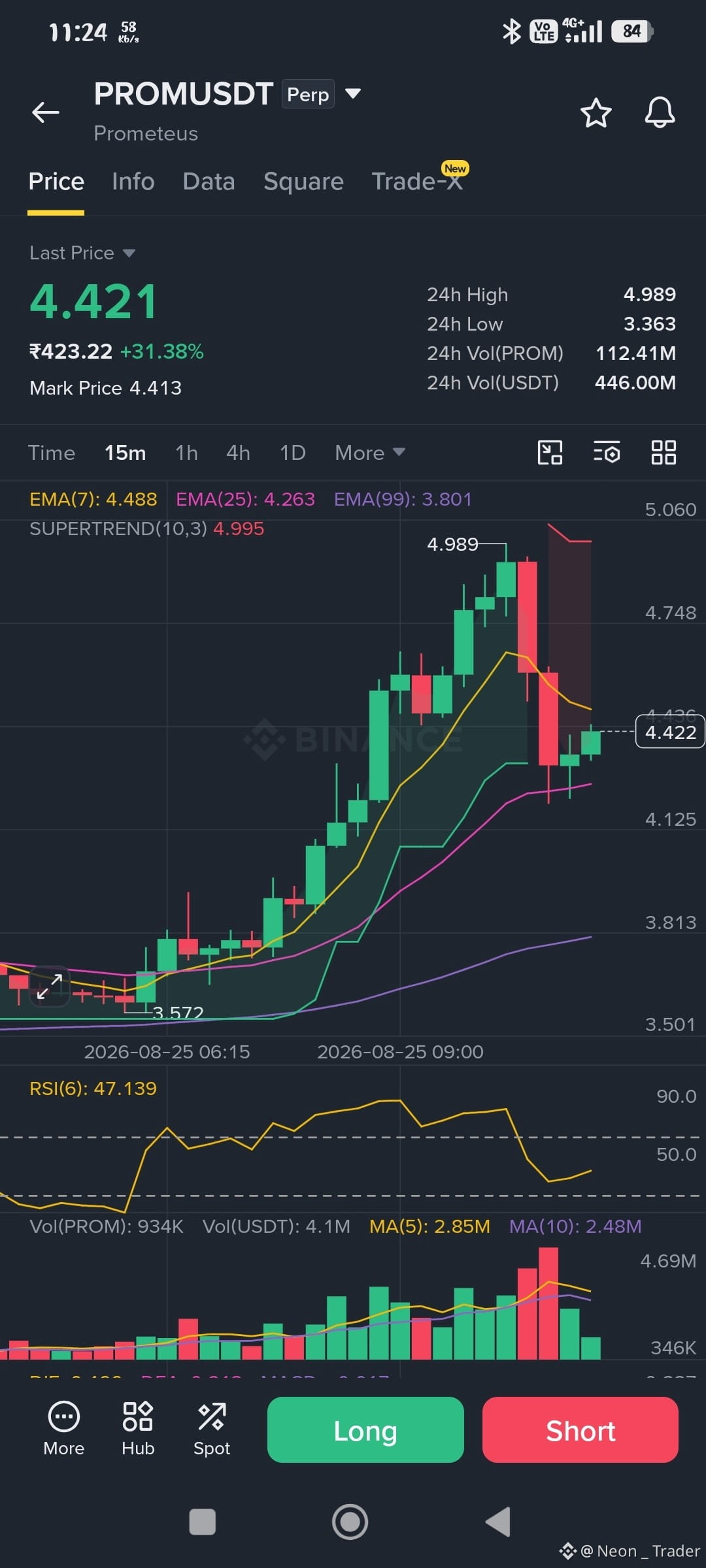Add PROMUSDT to favorites with star icon
706x1568 pixels.
click(x=596, y=113)
